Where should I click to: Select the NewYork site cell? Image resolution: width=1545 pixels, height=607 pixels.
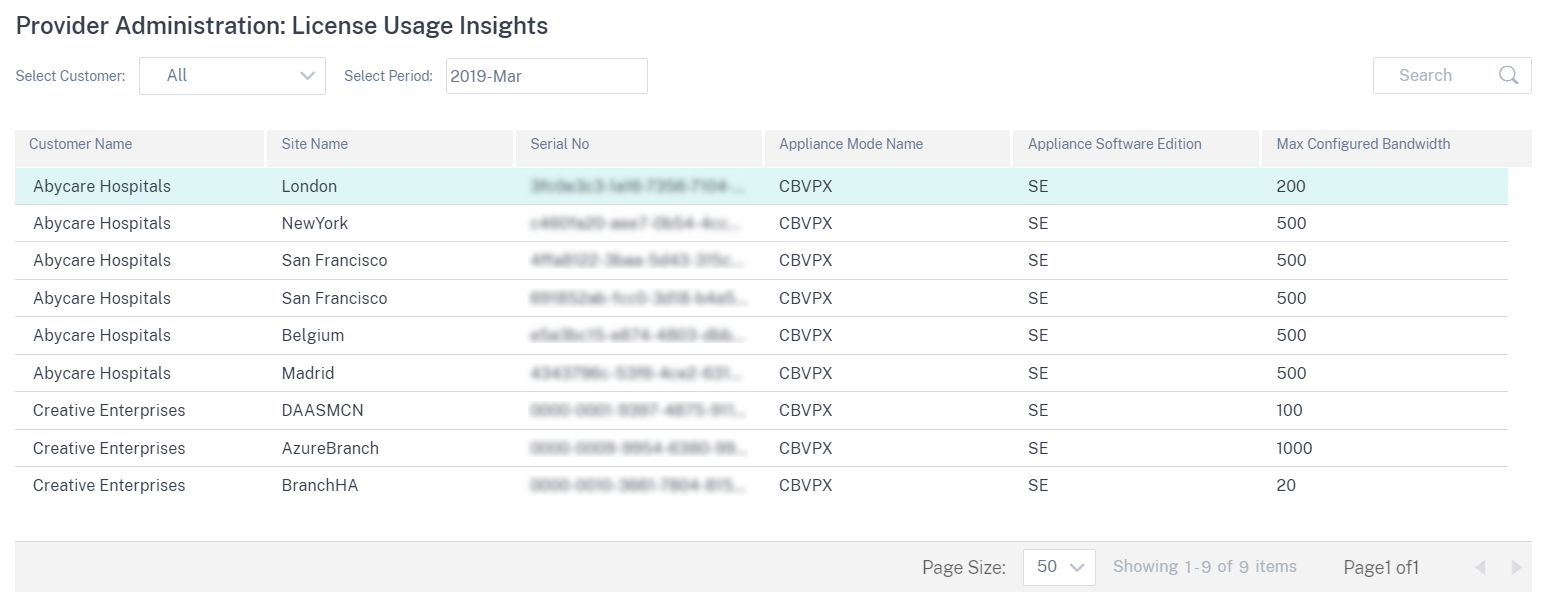(315, 223)
